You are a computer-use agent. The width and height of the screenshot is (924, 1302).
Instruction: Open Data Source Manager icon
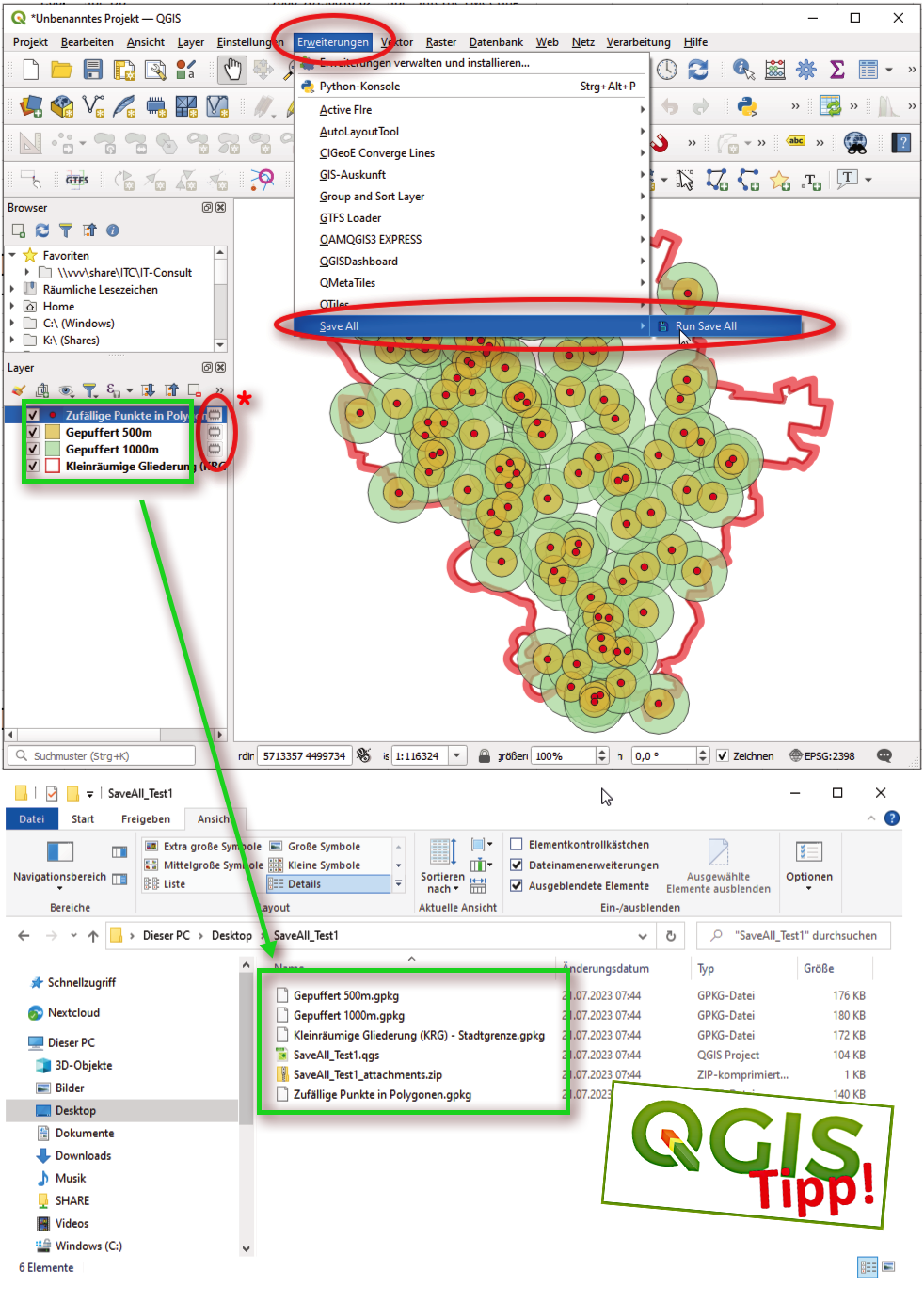coord(30,106)
